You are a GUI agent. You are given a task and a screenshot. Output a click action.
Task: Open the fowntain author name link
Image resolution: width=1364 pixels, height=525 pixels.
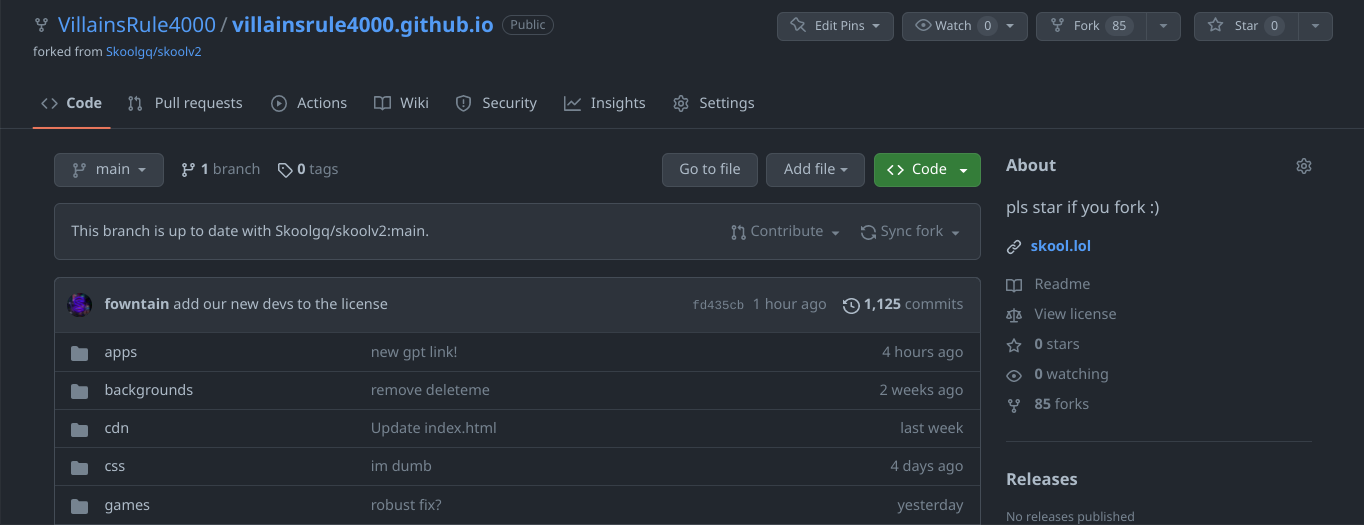(137, 304)
